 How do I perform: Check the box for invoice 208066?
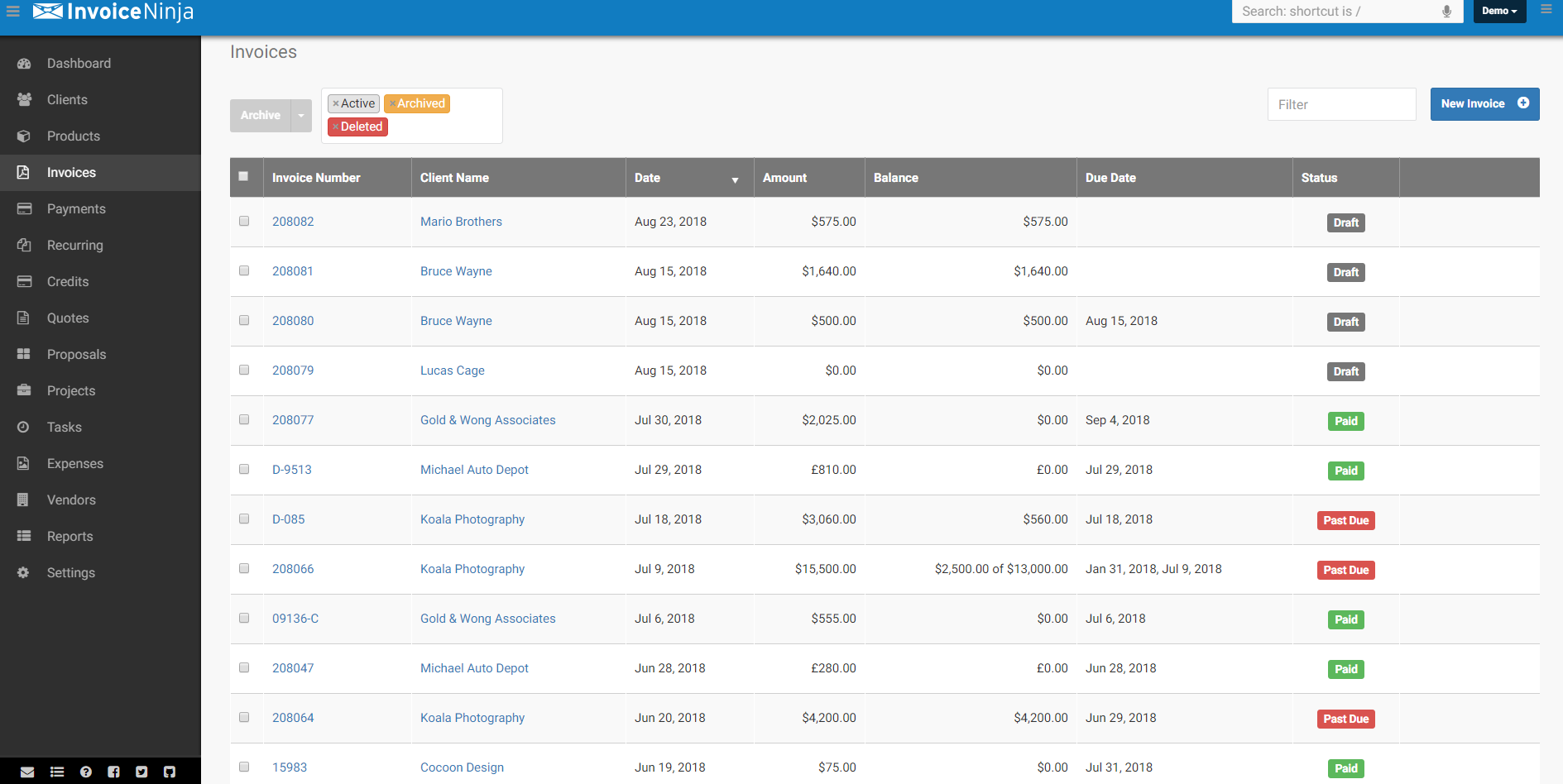(x=244, y=568)
